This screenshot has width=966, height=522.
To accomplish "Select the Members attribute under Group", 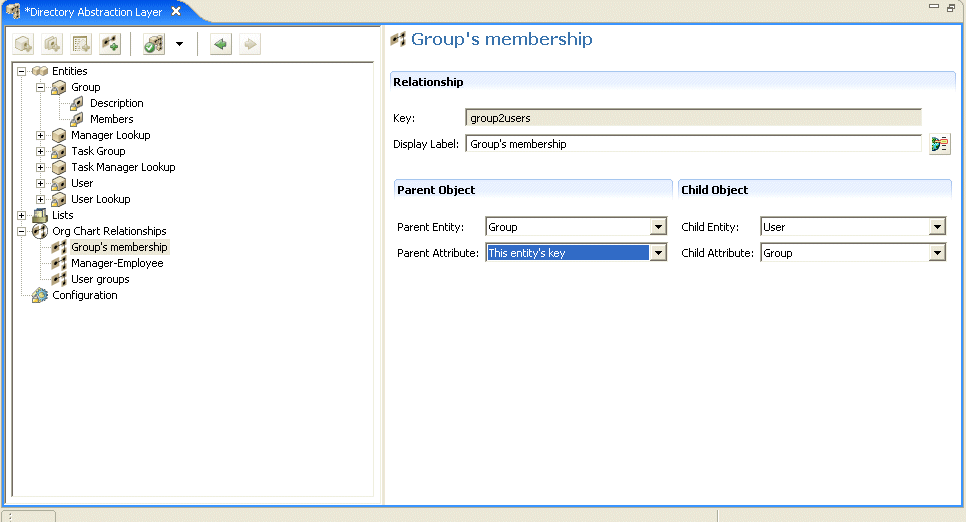I will (x=111, y=119).
